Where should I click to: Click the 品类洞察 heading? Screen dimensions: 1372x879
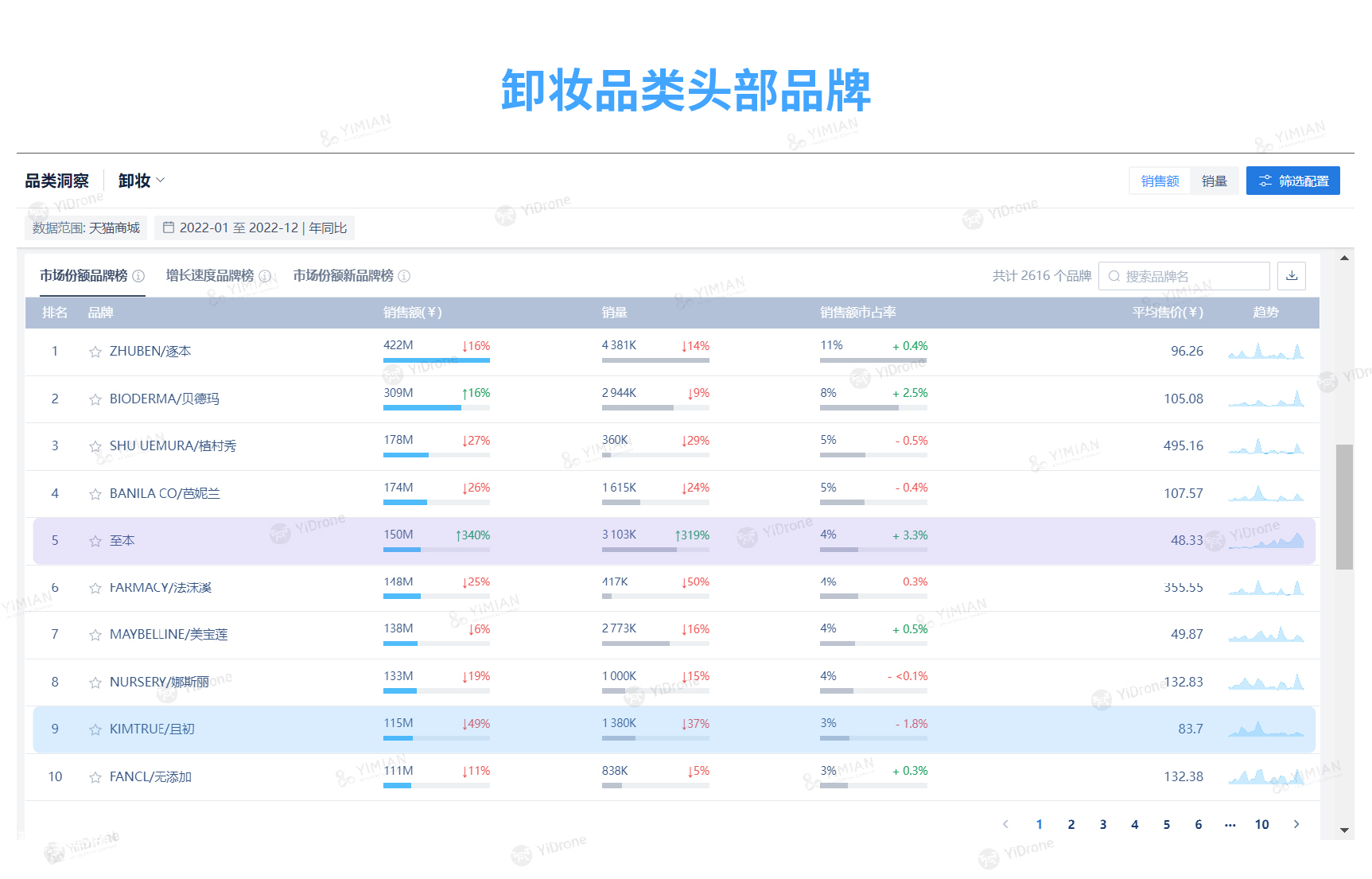pos(57,181)
